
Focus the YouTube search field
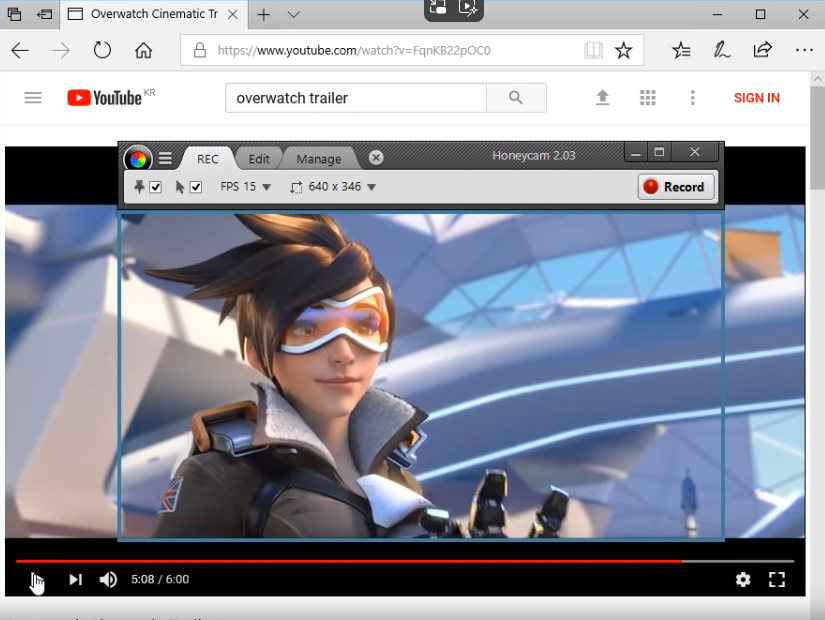pos(356,98)
